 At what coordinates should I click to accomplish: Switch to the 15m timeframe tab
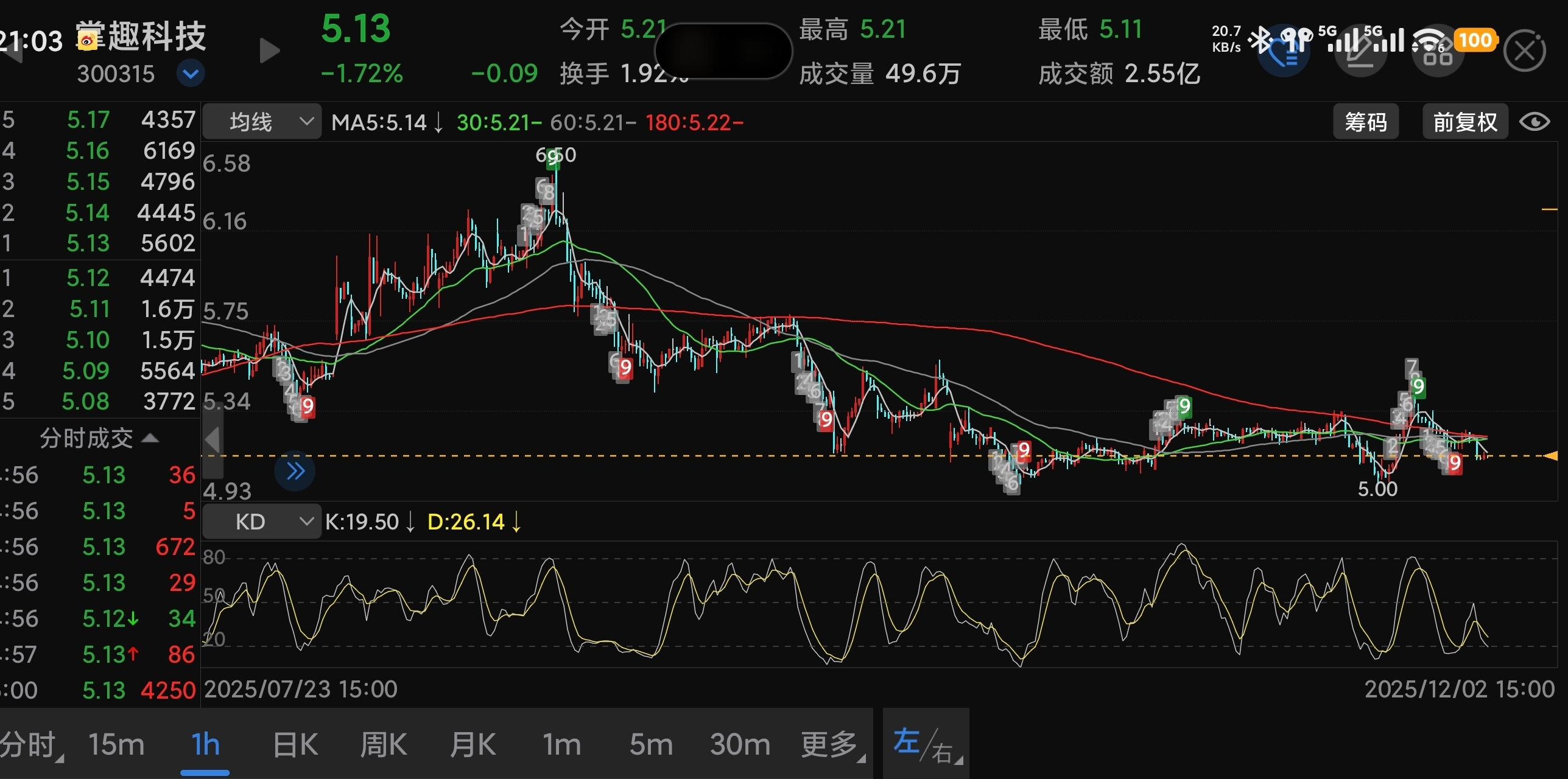pos(116,744)
